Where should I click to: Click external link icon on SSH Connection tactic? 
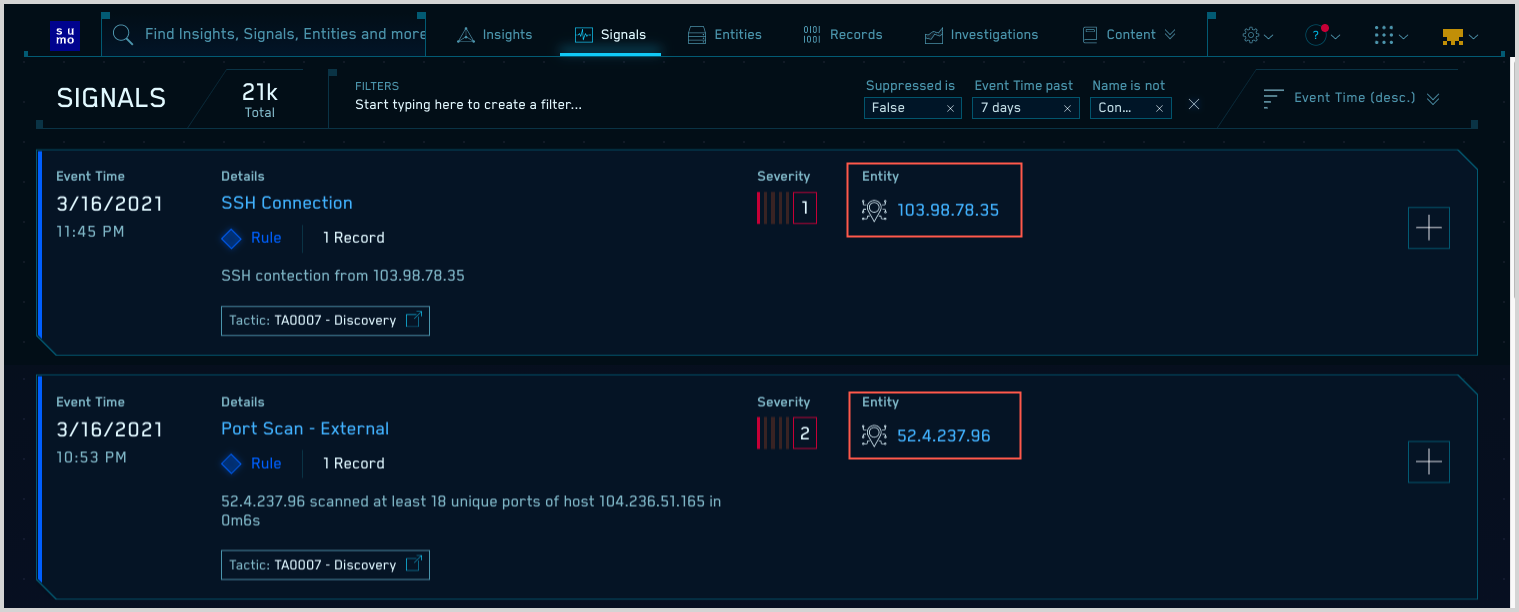point(414,321)
